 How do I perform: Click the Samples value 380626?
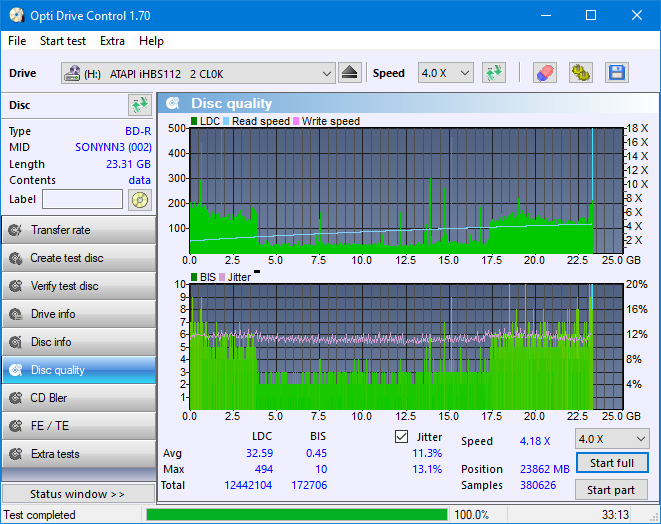click(x=538, y=485)
